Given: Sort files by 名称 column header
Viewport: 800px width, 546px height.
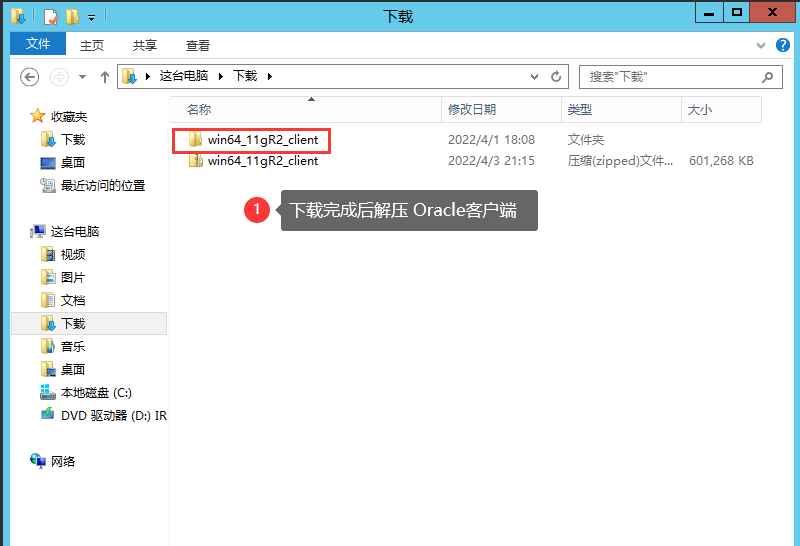Looking at the screenshot, I should pos(305,109).
